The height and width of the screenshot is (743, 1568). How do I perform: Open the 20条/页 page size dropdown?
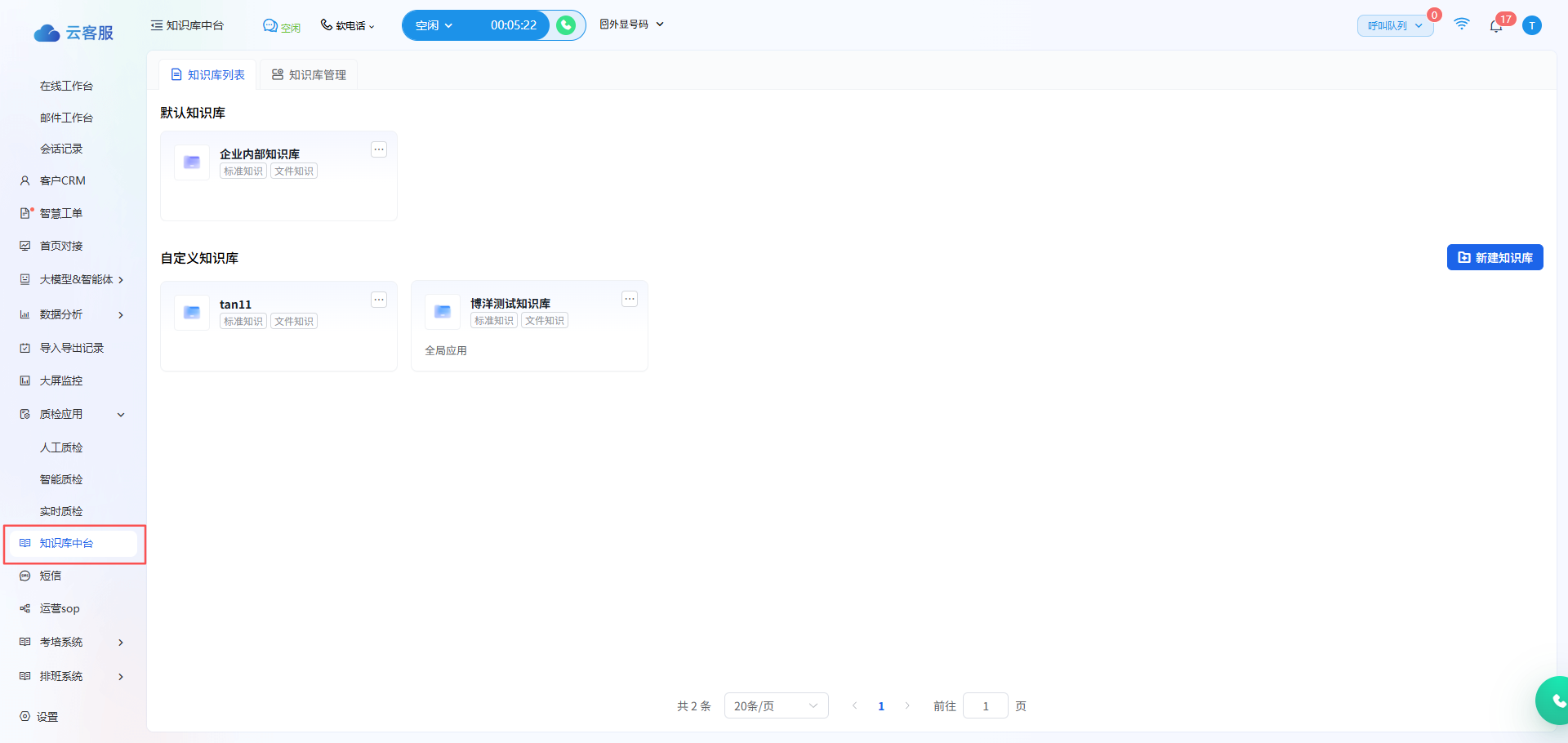(x=776, y=705)
